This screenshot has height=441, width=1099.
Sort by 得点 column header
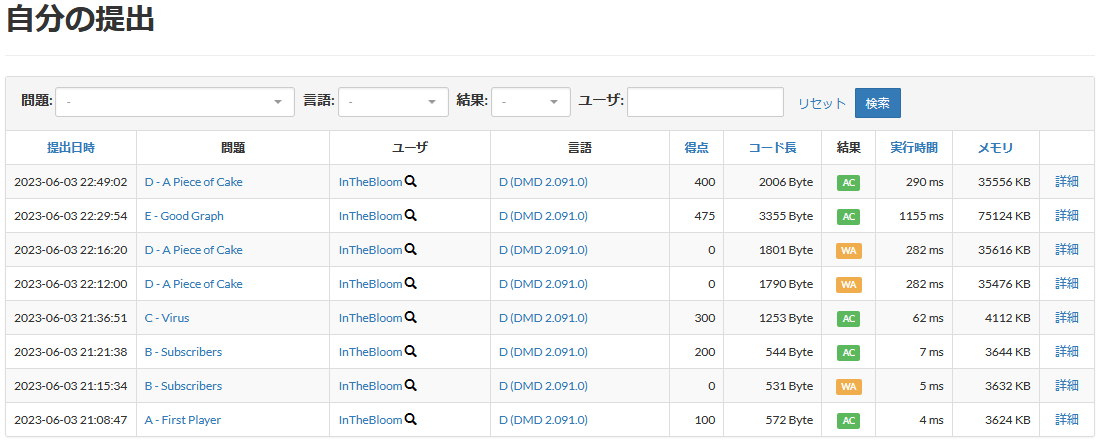click(x=697, y=147)
